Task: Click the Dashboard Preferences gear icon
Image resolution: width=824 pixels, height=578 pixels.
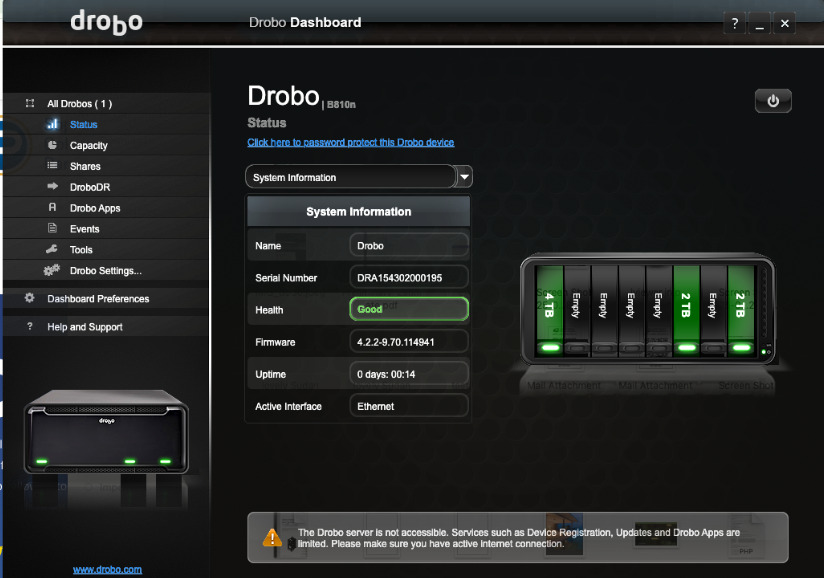Action: (x=29, y=298)
